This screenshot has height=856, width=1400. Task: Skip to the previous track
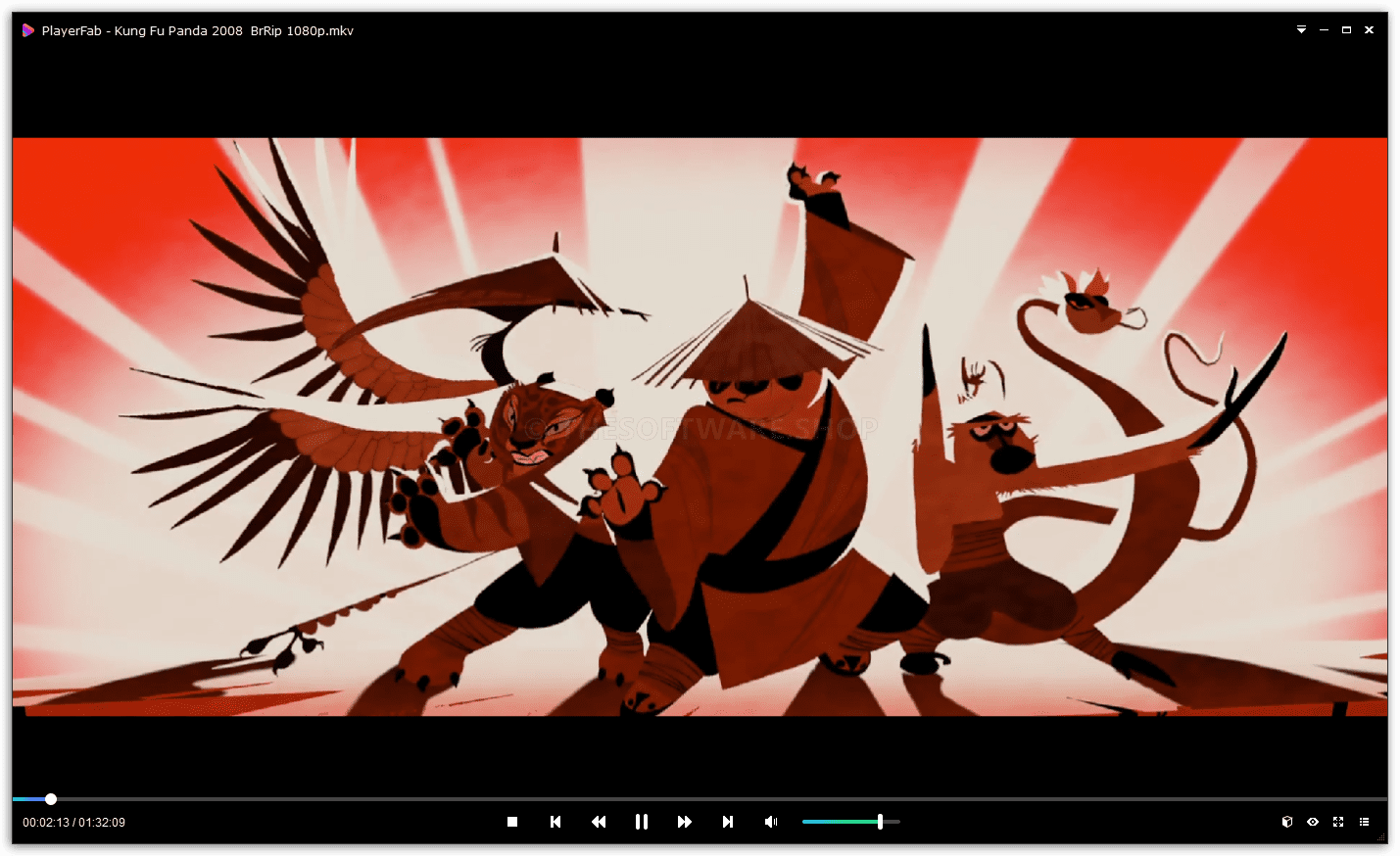click(555, 822)
